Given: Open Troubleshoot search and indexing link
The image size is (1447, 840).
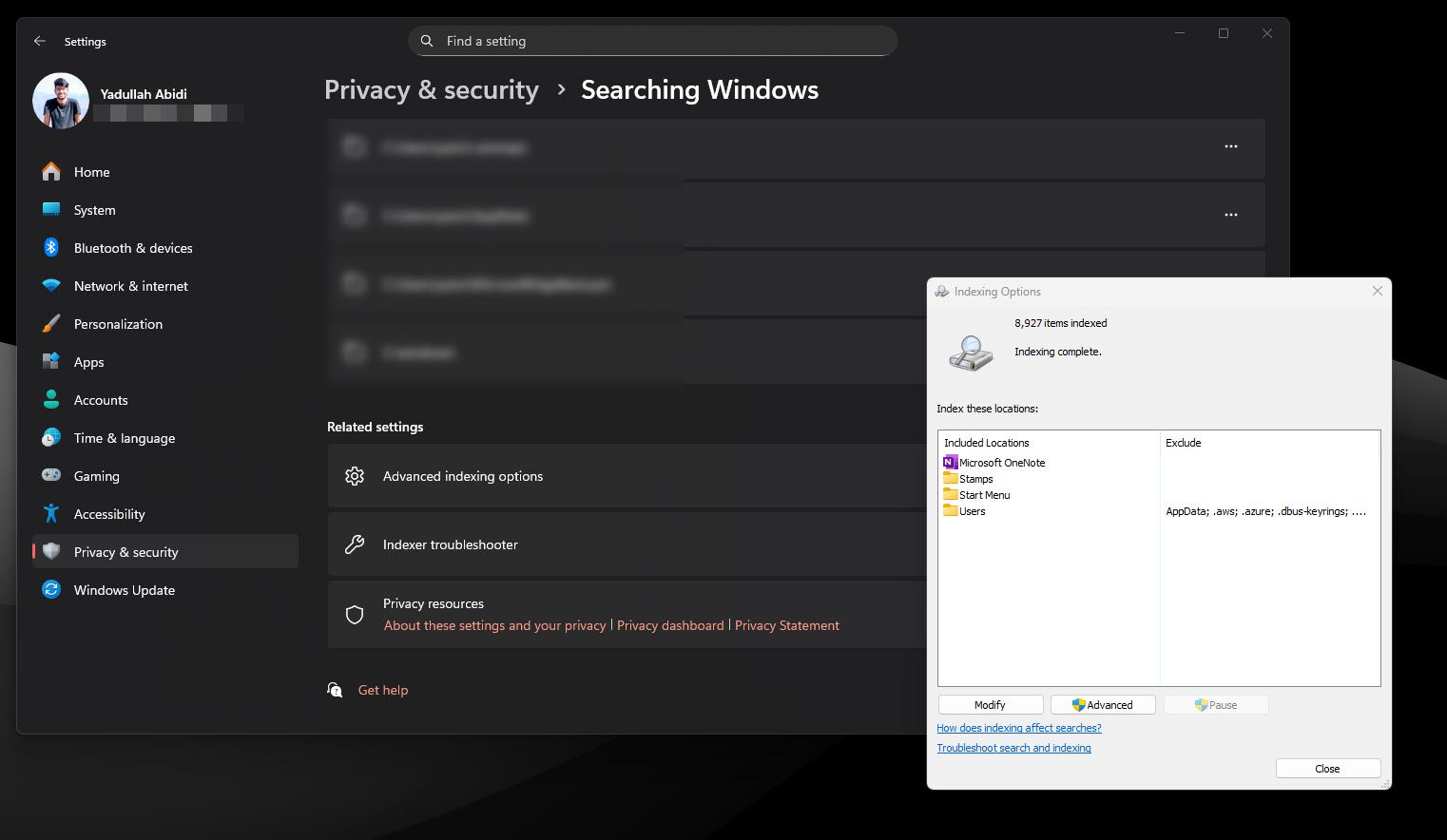Looking at the screenshot, I should (x=1013, y=748).
